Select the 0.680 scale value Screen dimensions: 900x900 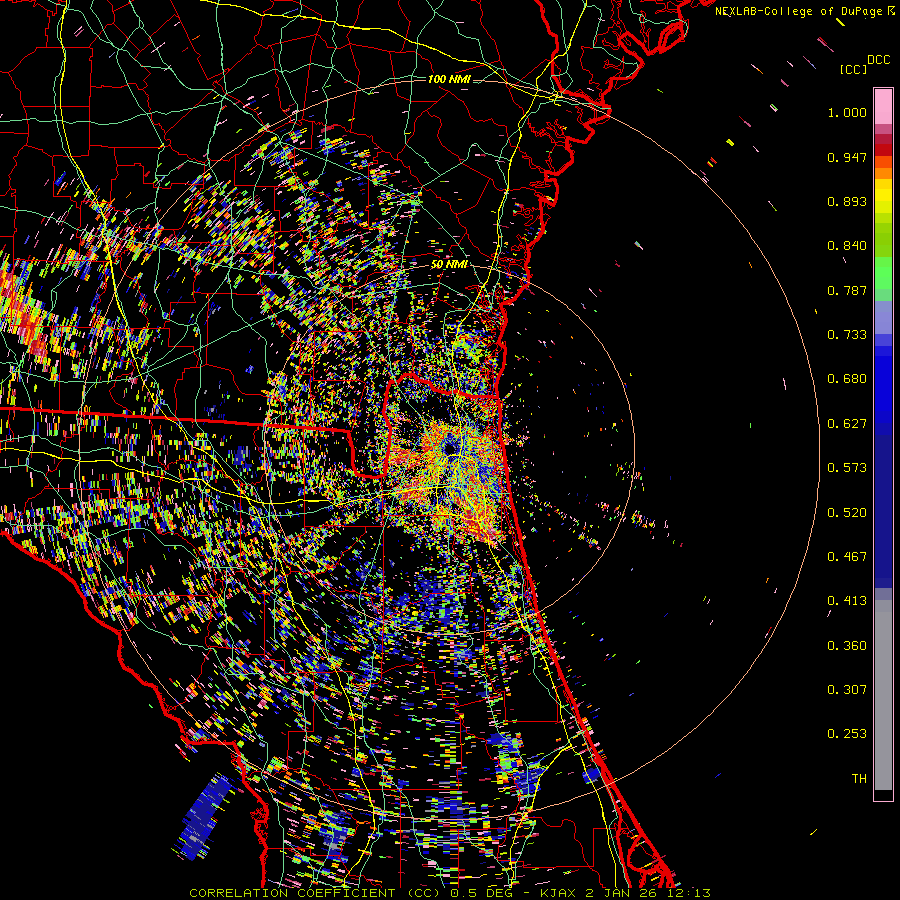click(847, 379)
